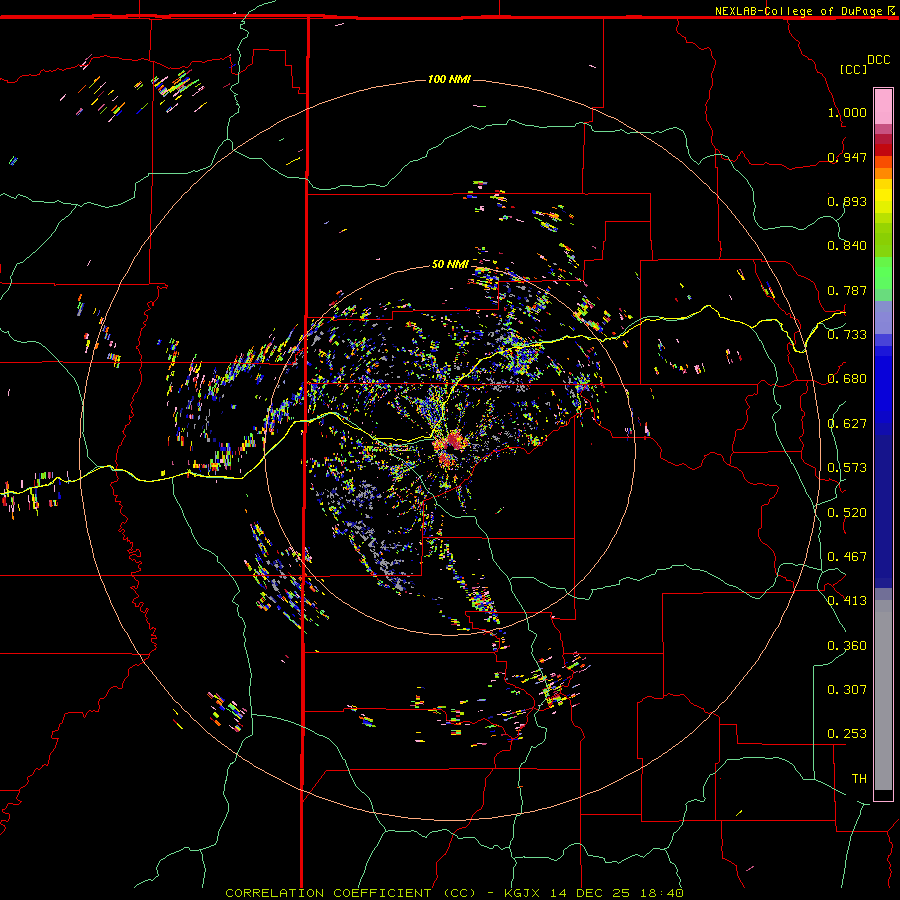Click the 50 NMI range ring label
The height and width of the screenshot is (900, 900).
click(x=450, y=264)
